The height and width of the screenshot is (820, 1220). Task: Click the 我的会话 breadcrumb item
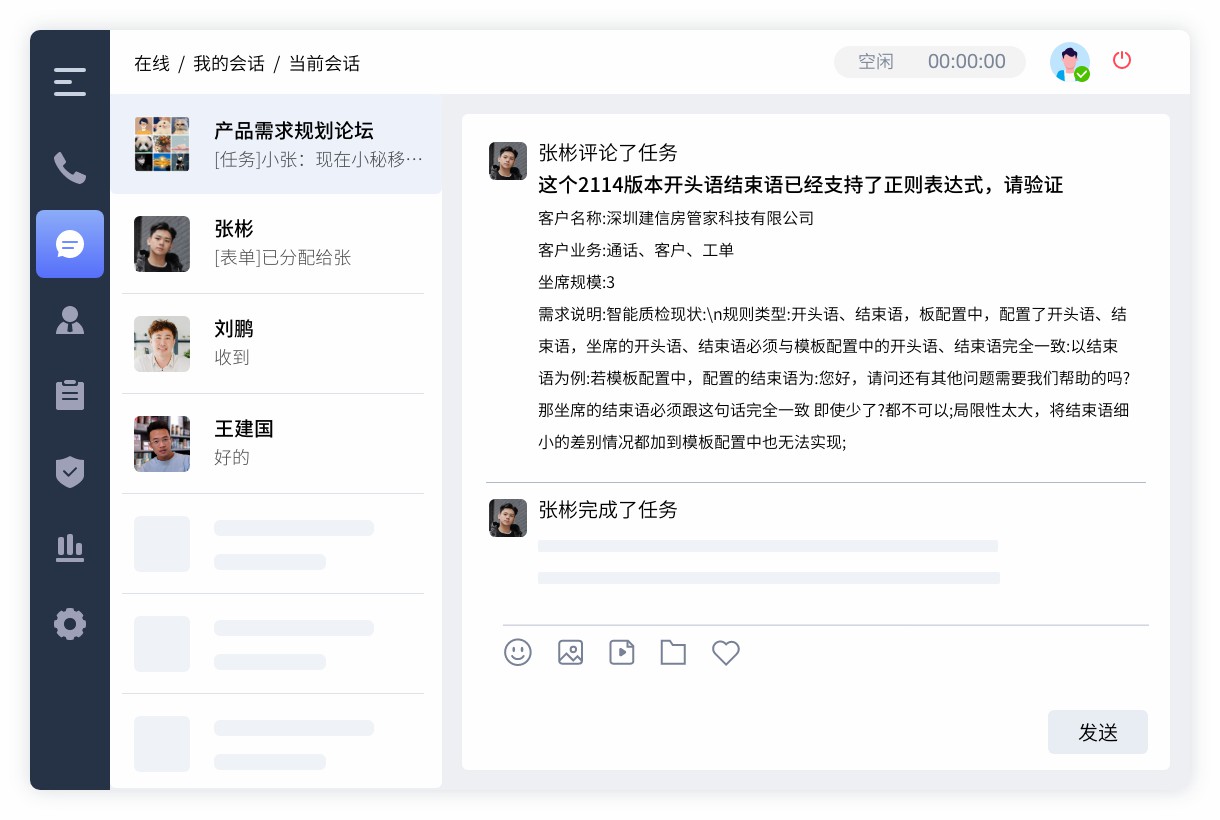coord(231,63)
